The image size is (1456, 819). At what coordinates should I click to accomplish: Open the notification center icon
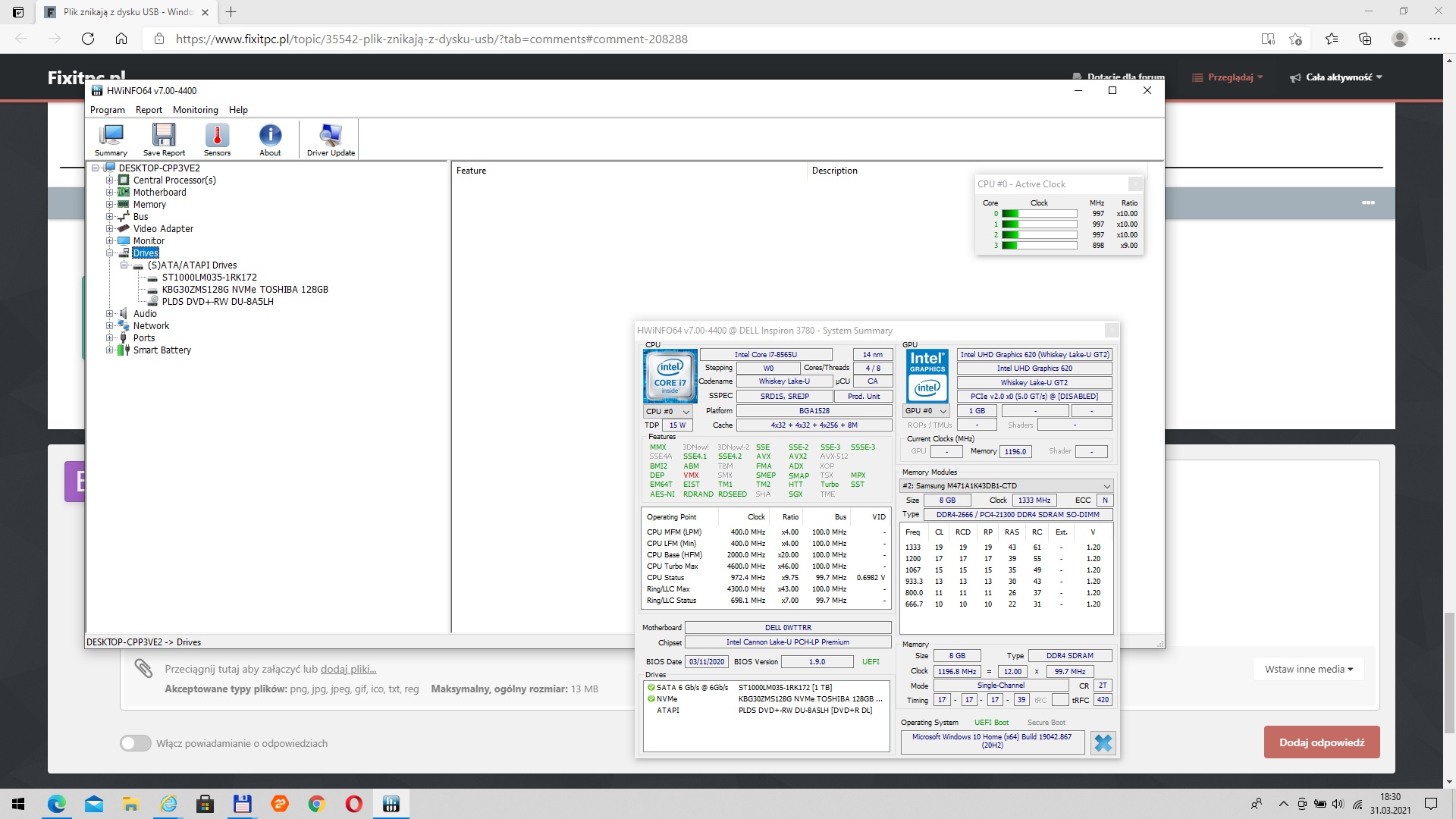[x=1431, y=804]
